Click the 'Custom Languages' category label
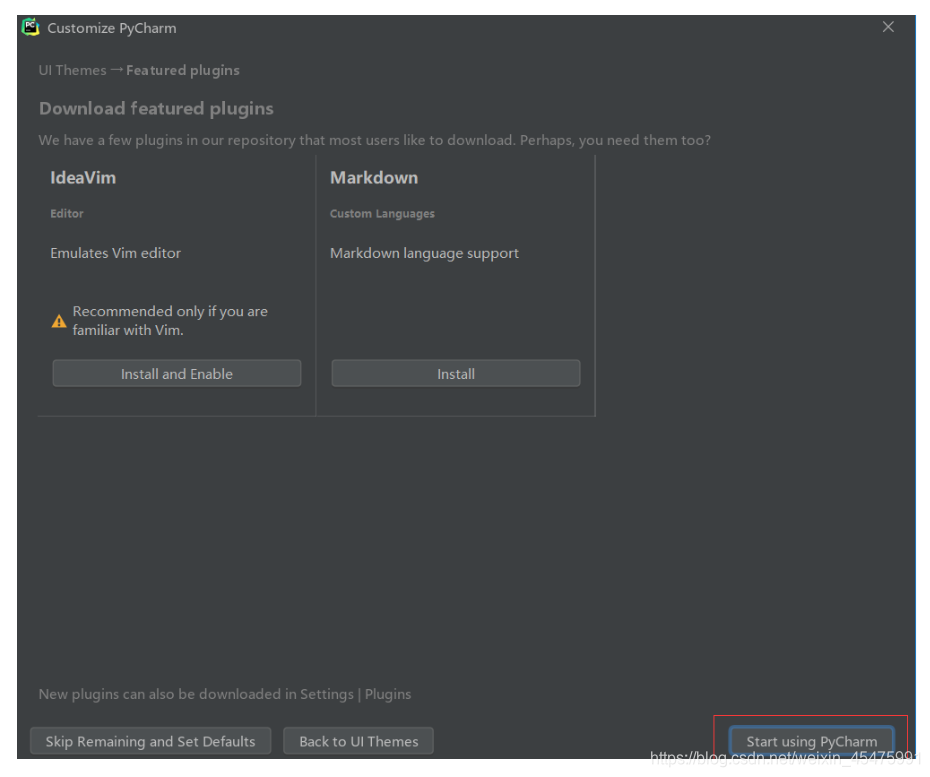930x777 pixels. point(382,214)
